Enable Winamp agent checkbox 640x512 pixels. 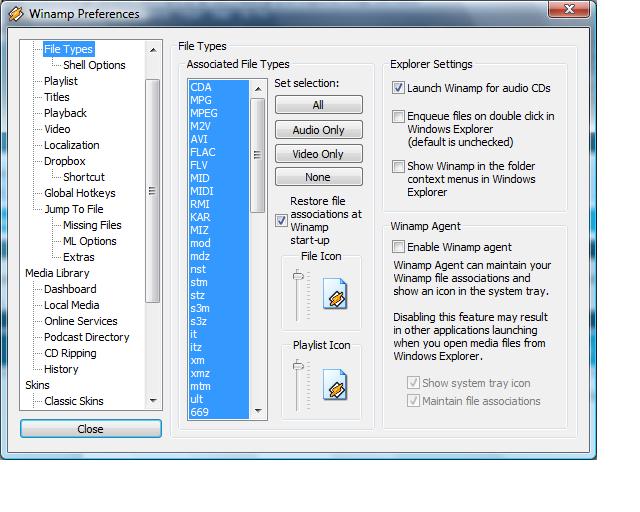(398, 247)
